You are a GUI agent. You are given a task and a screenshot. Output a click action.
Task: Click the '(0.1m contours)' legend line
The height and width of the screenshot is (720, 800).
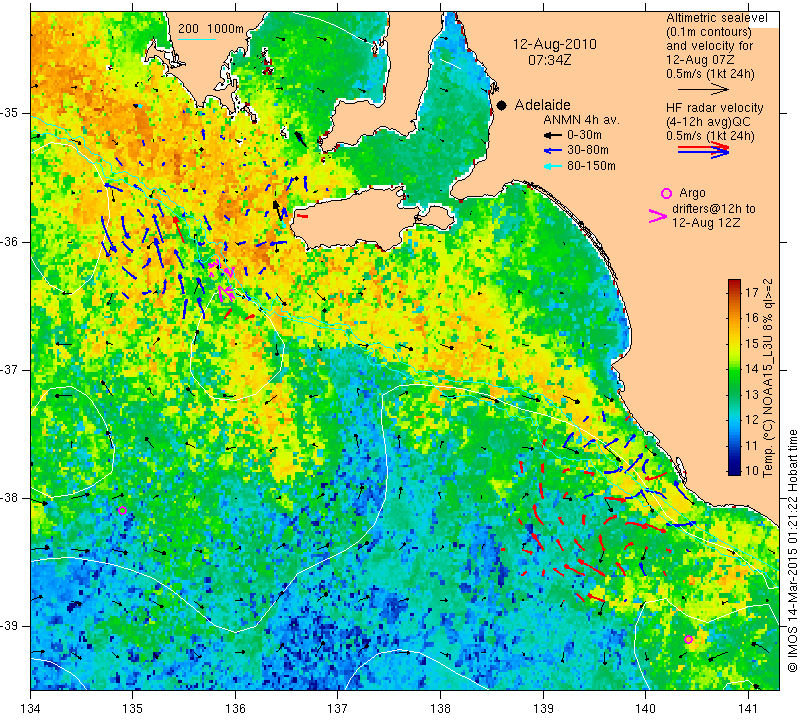tap(709, 32)
